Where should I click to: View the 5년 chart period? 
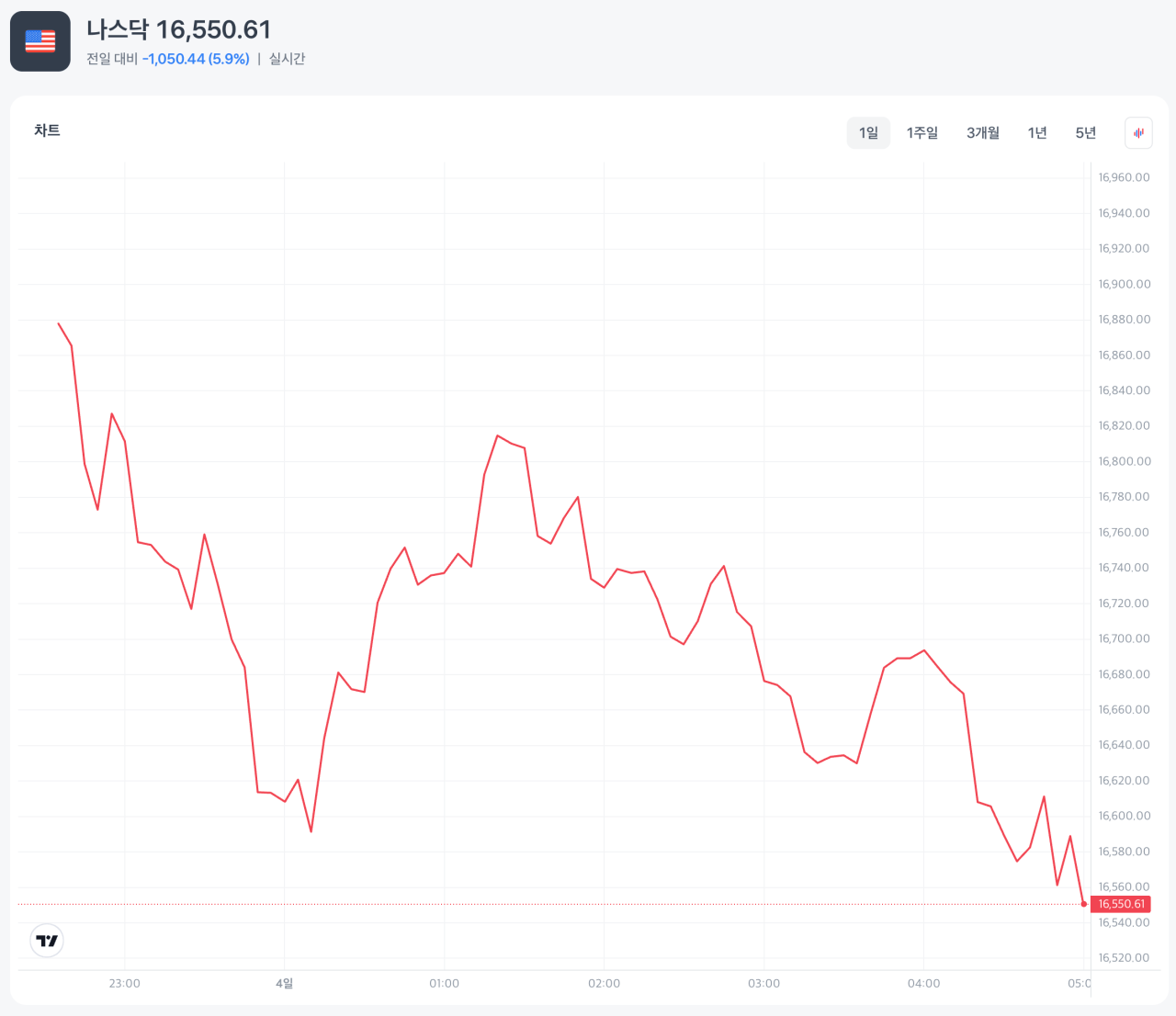pyautogui.click(x=1085, y=133)
